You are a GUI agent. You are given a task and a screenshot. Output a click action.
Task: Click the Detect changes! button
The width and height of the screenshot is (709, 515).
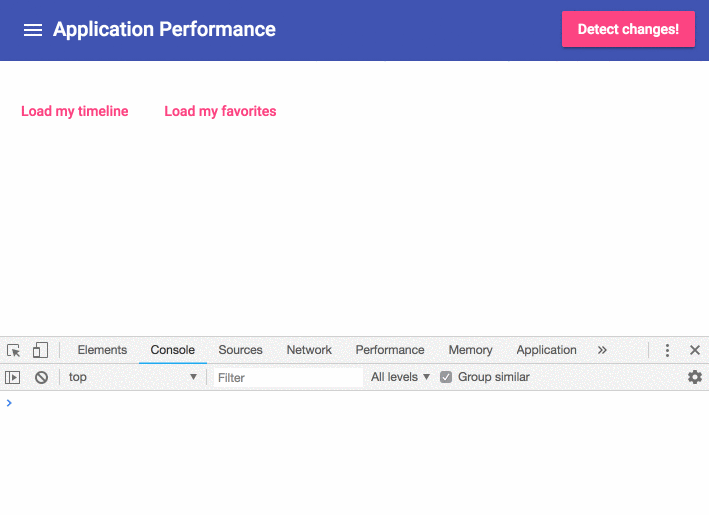628,29
